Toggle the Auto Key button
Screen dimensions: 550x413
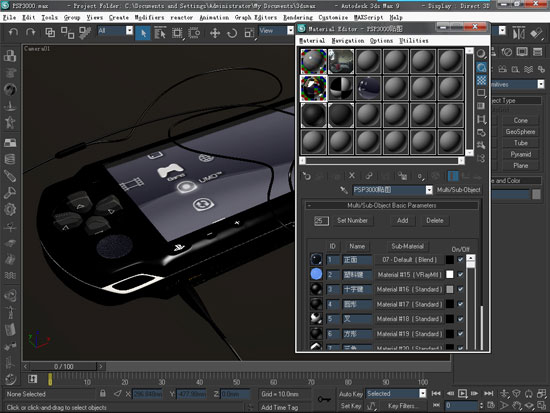[x=350, y=394]
